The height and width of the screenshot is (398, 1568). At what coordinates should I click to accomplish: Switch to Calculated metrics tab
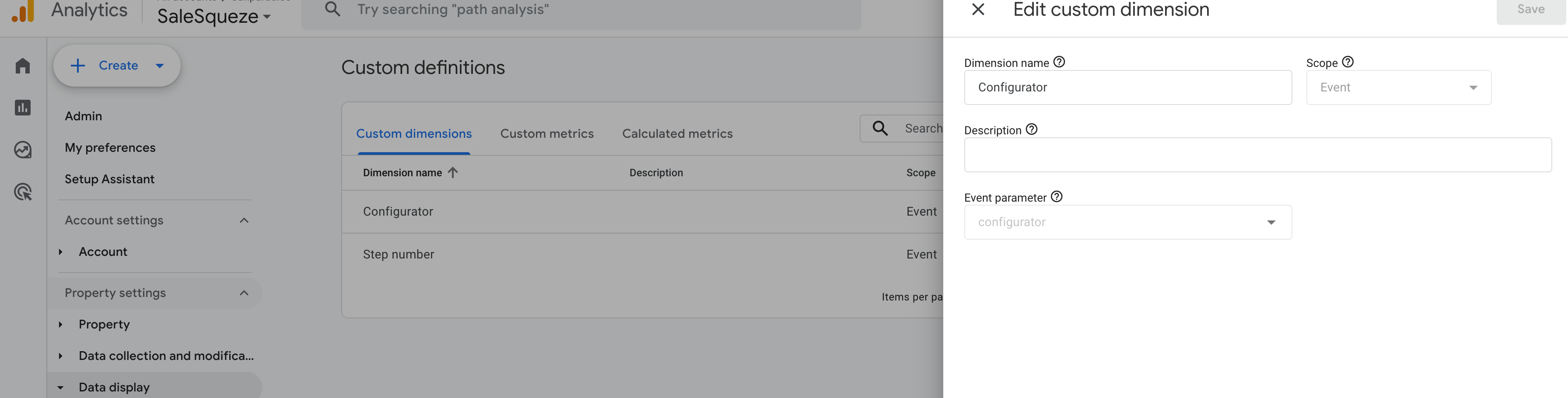pyautogui.click(x=678, y=134)
